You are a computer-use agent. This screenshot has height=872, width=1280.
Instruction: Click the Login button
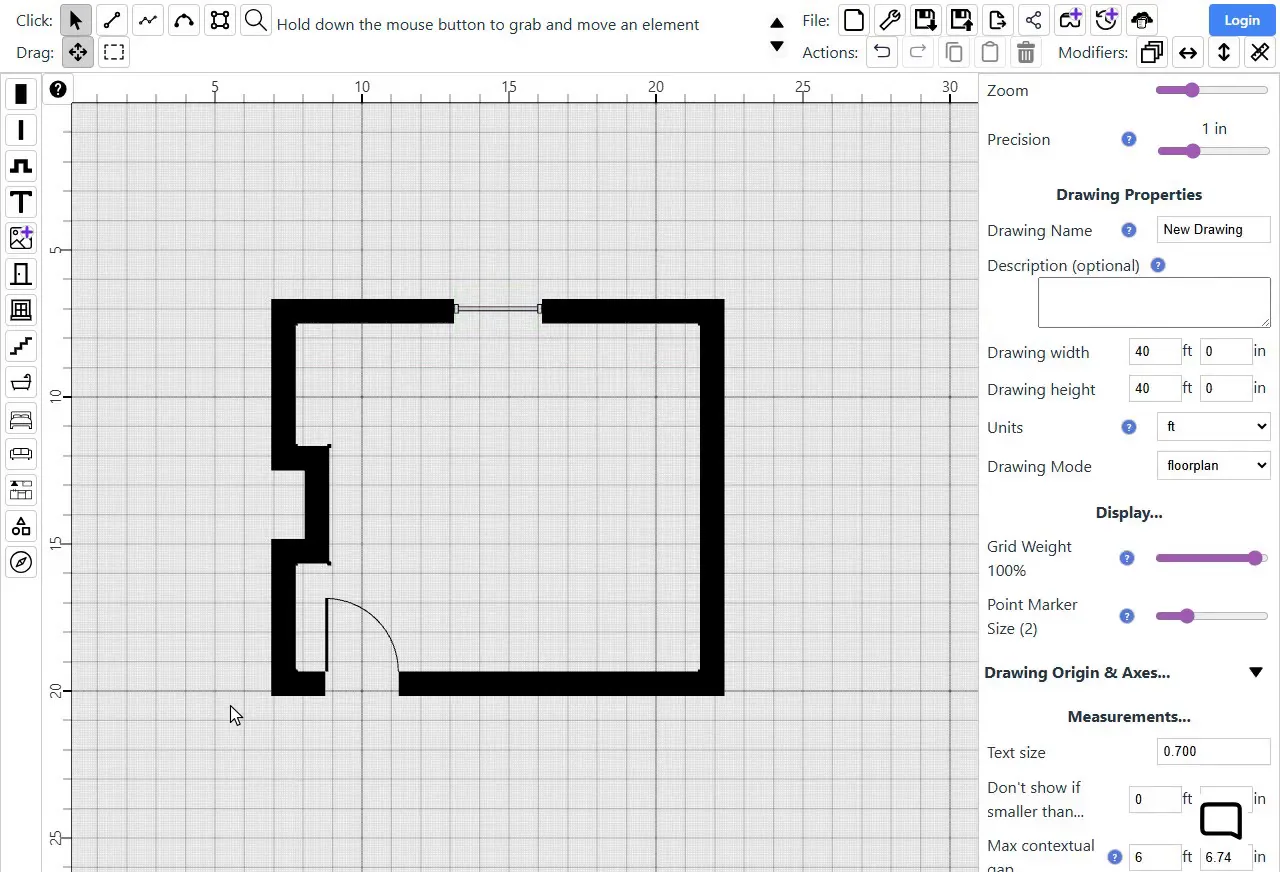point(1242,20)
